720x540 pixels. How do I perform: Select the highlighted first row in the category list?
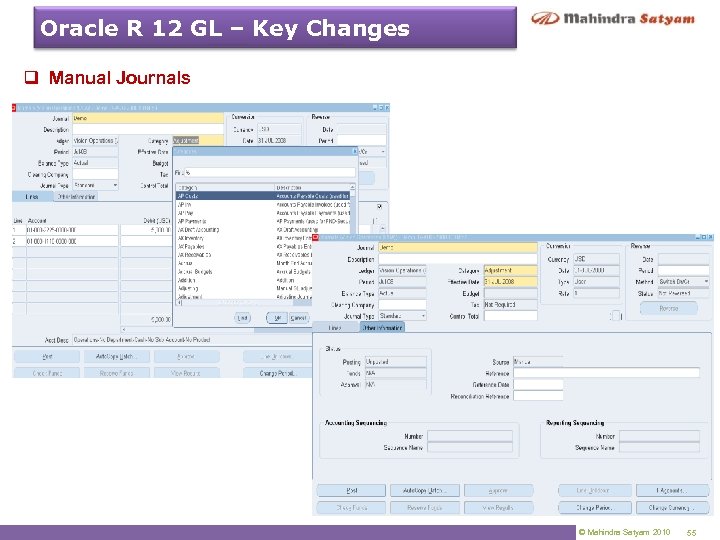pyautogui.click(x=263, y=196)
